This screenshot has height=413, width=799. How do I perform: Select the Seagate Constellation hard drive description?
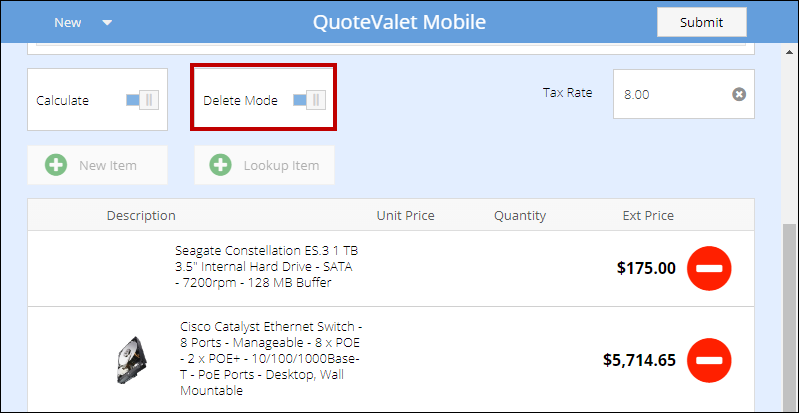click(263, 267)
